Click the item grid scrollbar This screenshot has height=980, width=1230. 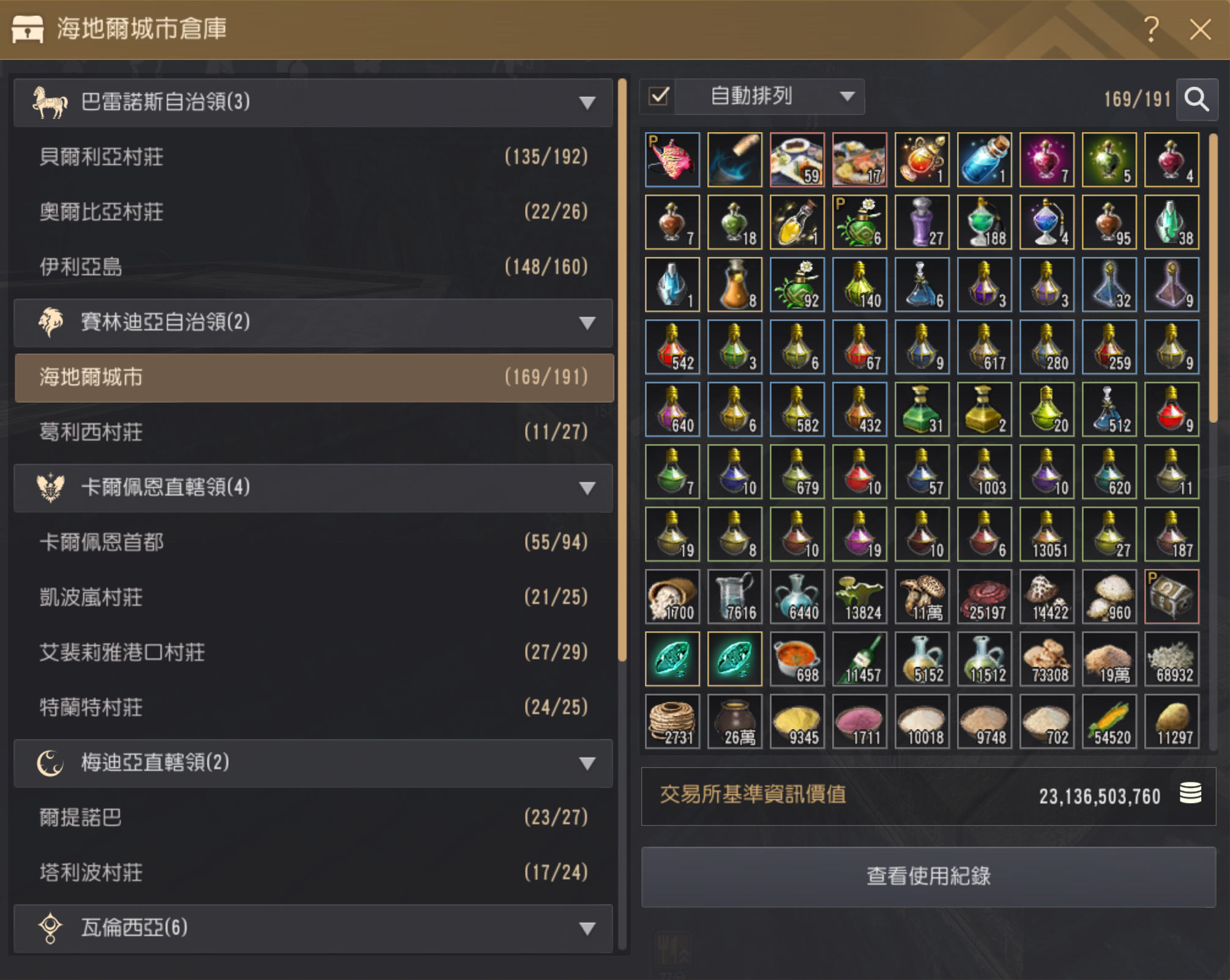click(1213, 278)
